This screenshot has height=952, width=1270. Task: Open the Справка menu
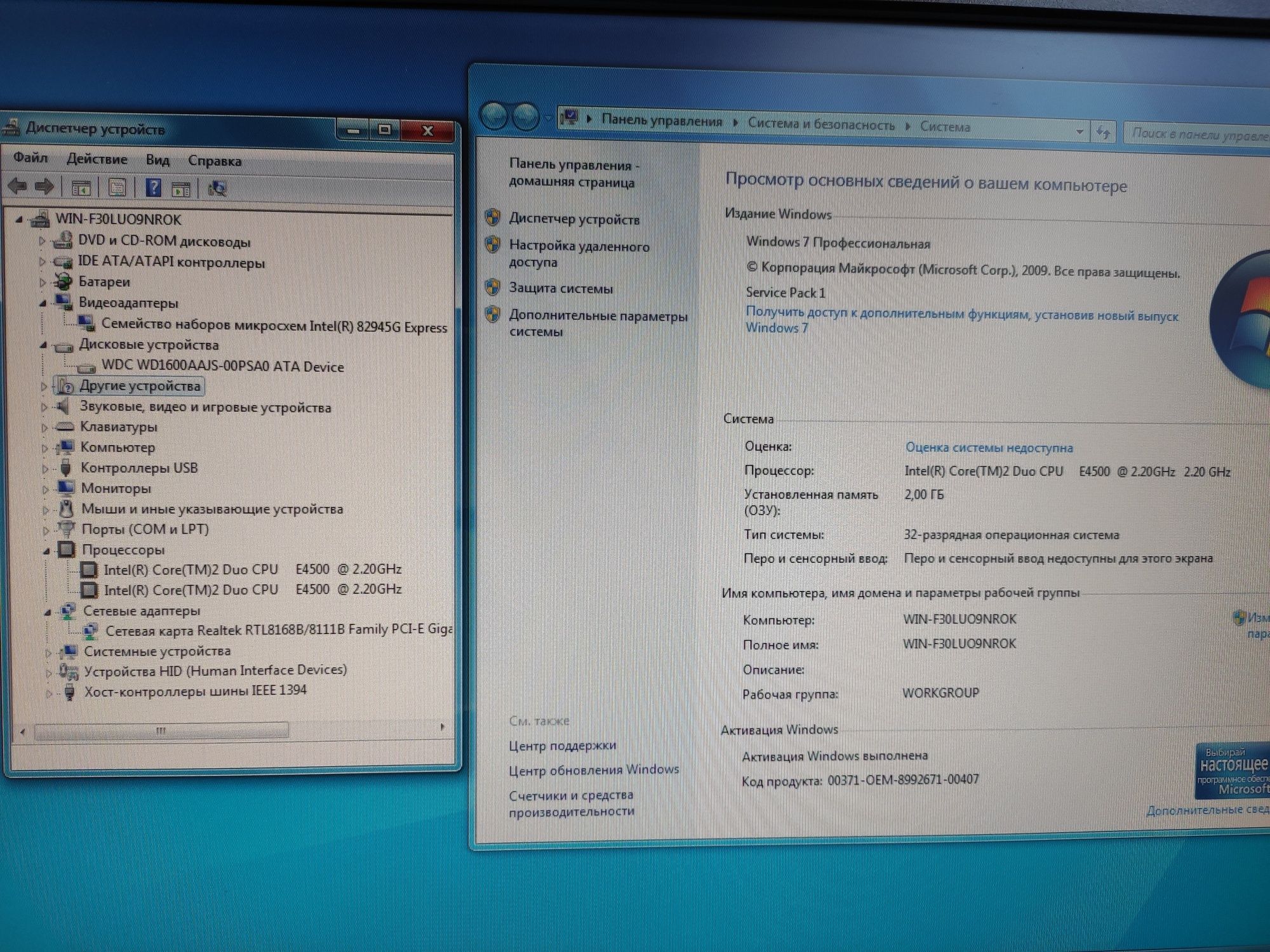pyautogui.click(x=215, y=161)
